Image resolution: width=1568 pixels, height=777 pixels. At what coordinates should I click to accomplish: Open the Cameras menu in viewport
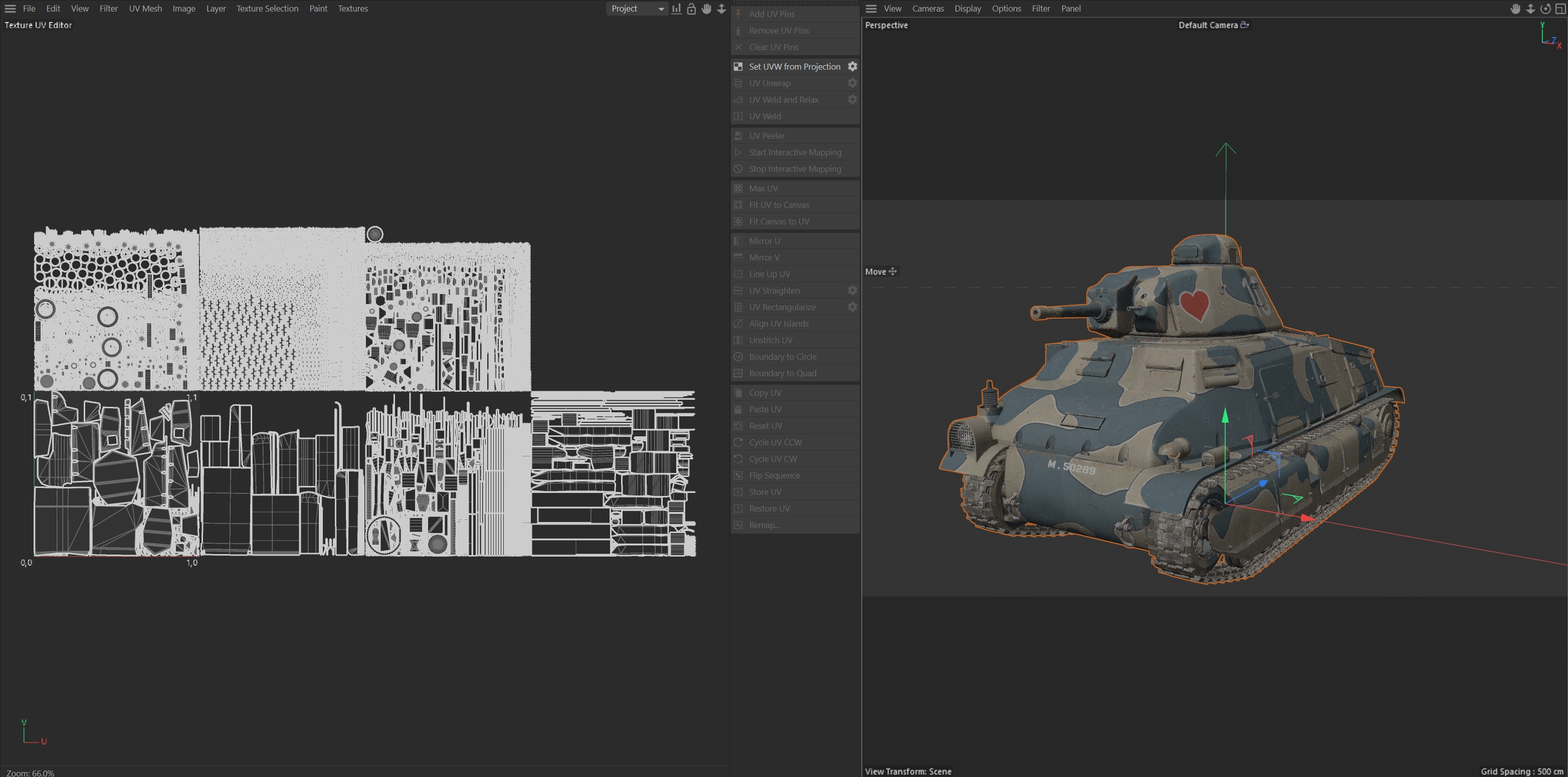pyautogui.click(x=928, y=9)
